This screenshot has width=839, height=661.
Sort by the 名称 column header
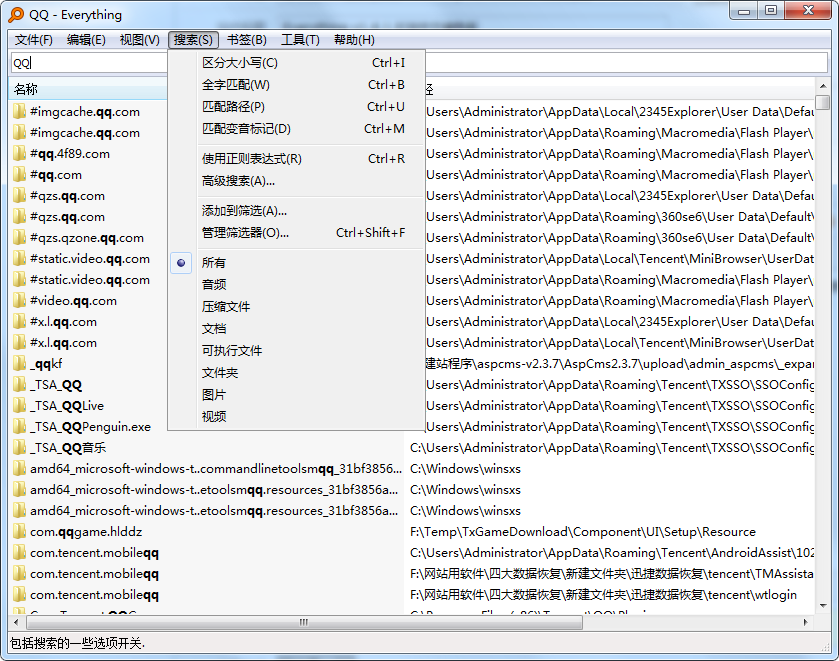click(88, 89)
